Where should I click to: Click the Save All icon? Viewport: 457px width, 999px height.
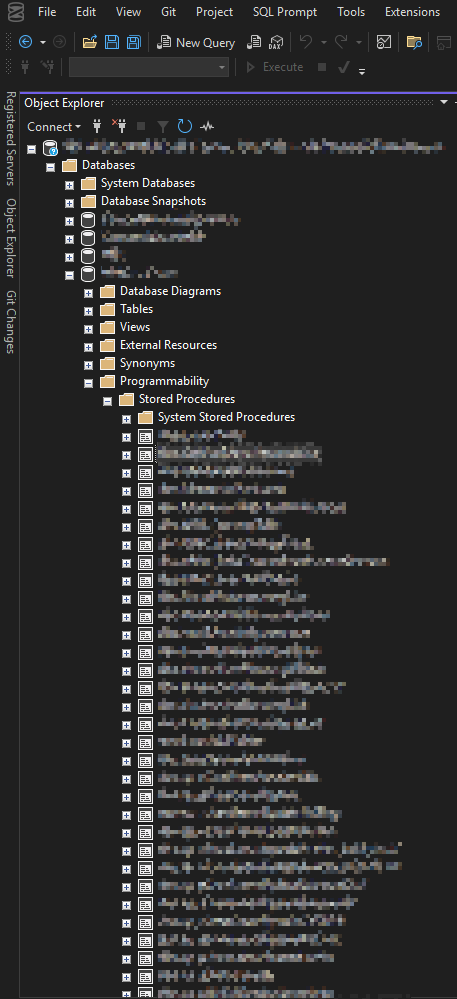click(133, 43)
